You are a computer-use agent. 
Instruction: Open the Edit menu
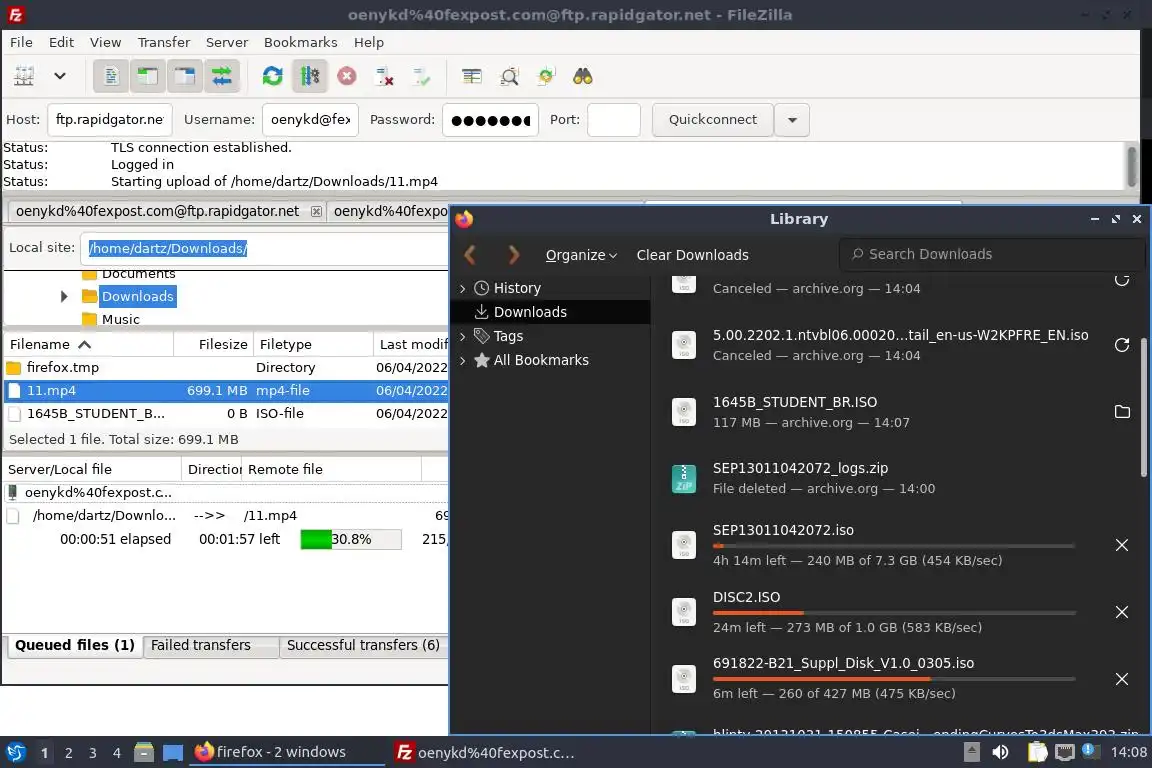click(61, 42)
